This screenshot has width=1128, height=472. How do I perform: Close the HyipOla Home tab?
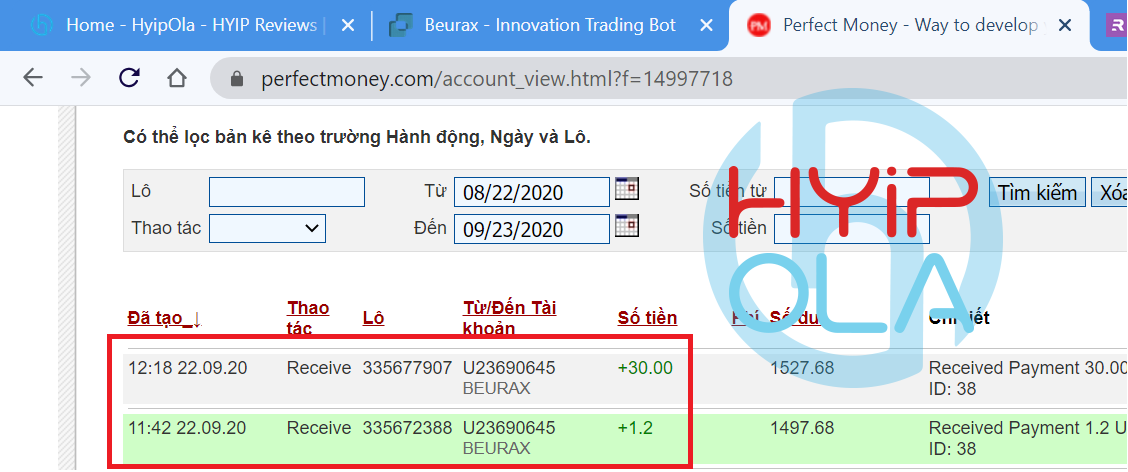[347, 26]
